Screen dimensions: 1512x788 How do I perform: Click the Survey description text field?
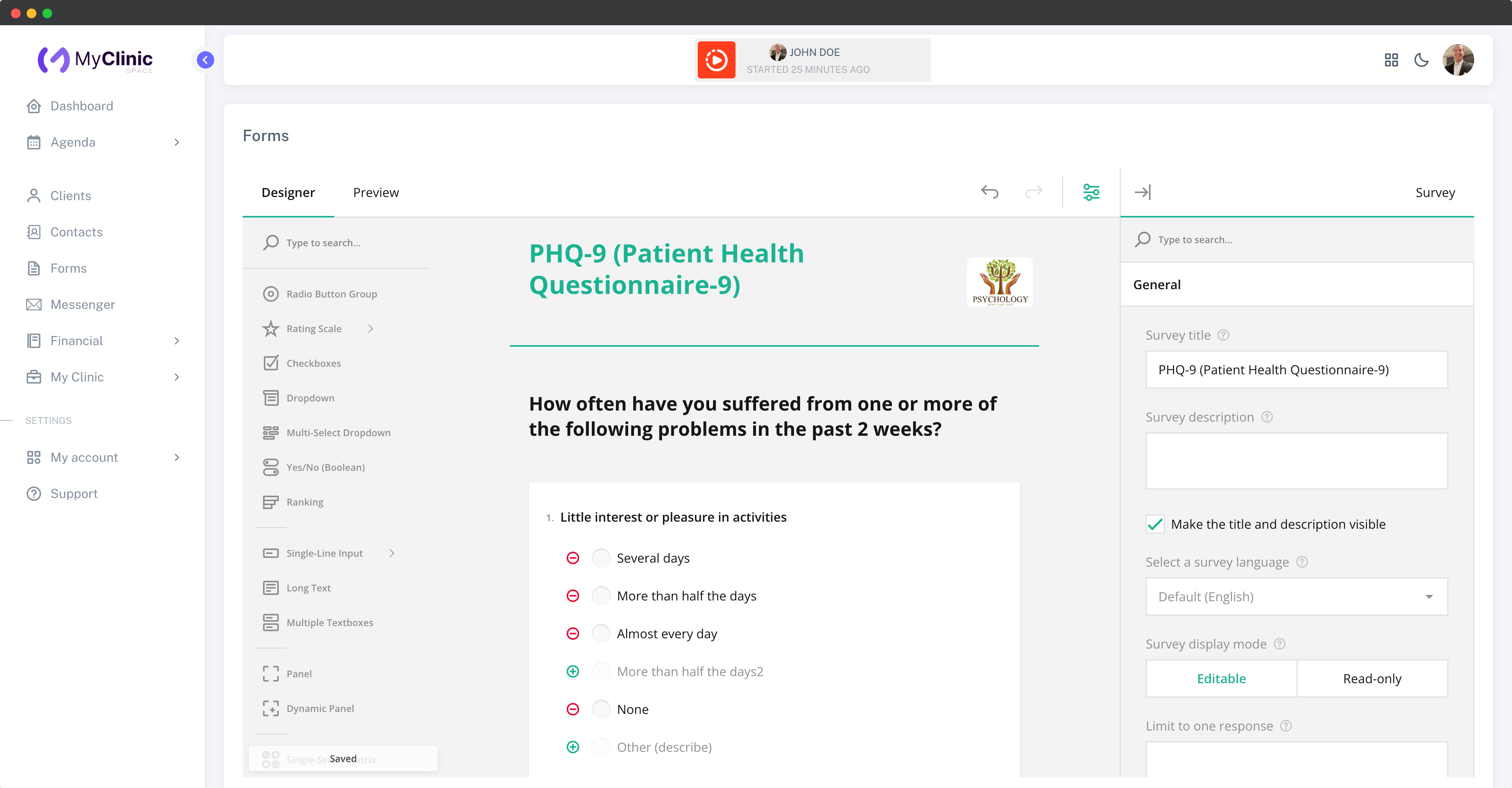tap(1296, 461)
